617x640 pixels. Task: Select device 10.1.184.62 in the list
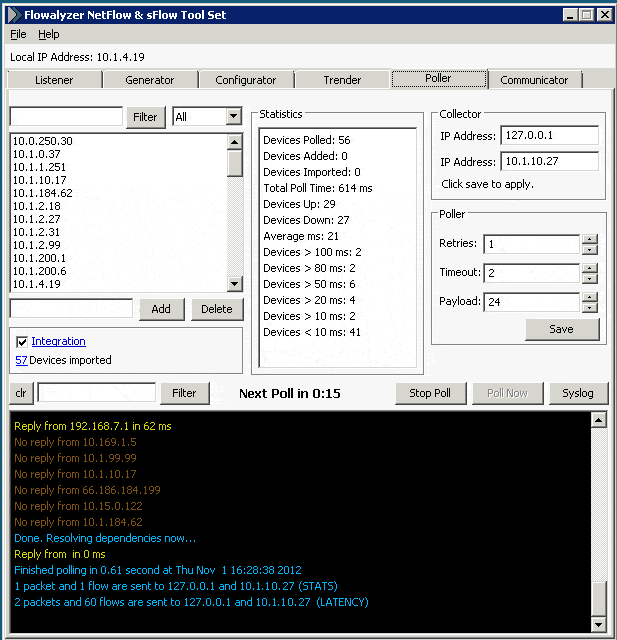pos(118,193)
